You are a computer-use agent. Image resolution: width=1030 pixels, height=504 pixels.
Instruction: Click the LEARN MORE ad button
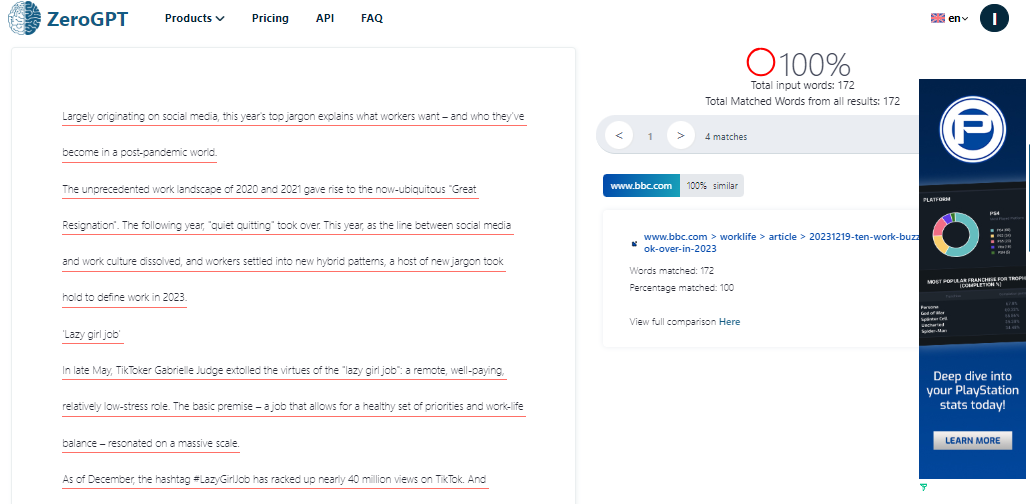pos(973,440)
